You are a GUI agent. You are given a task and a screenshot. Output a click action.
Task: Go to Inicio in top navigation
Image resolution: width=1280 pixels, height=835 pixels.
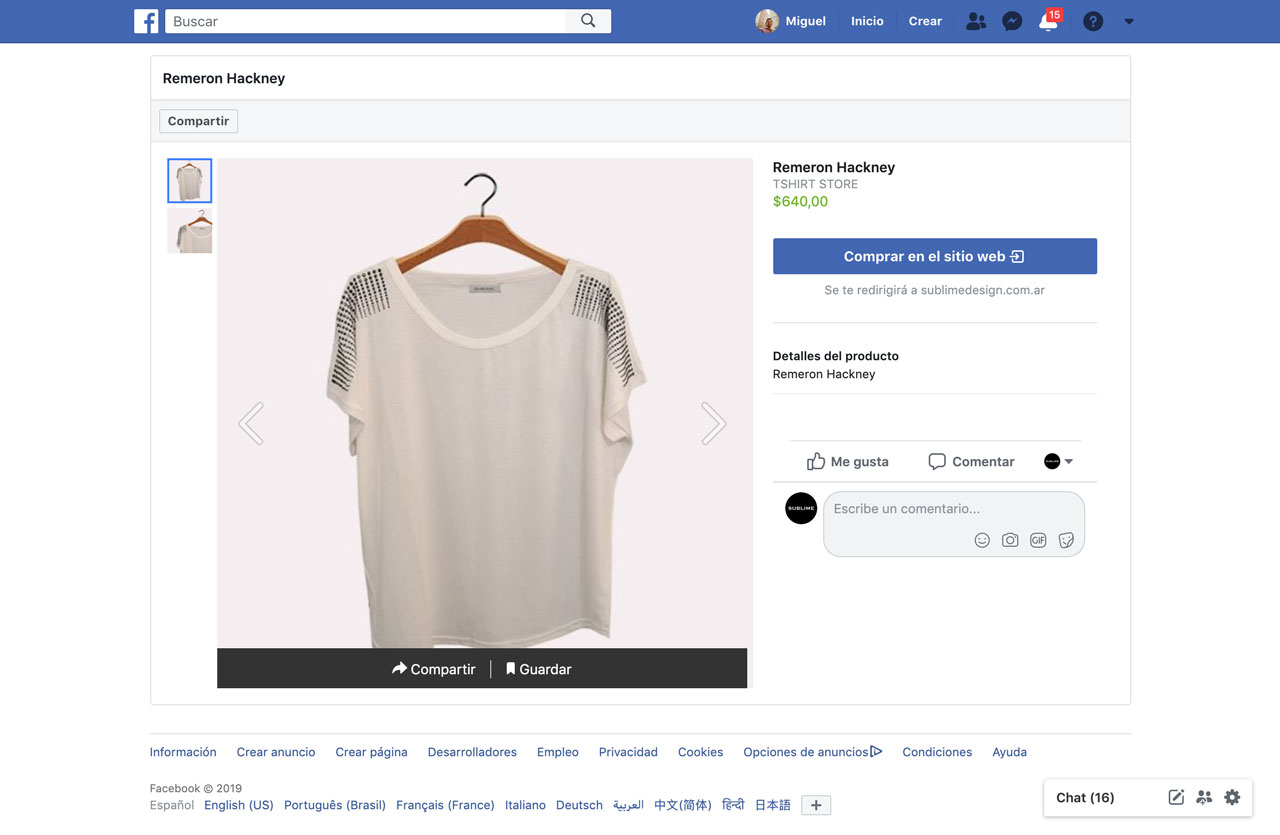pyautogui.click(x=867, y=21)
